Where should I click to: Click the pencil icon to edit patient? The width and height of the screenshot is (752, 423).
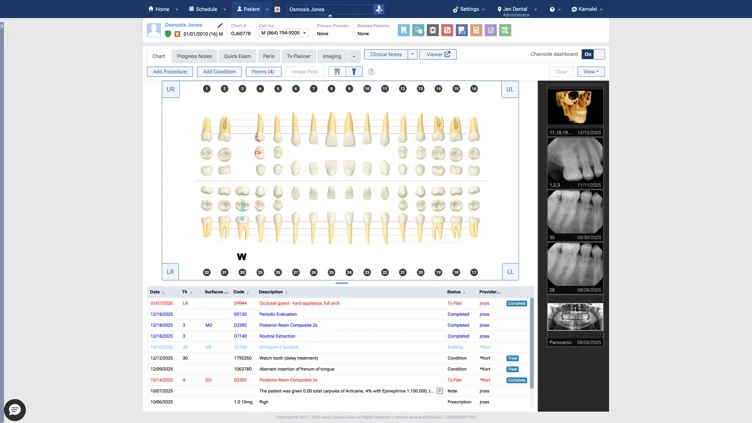[220, 25]
